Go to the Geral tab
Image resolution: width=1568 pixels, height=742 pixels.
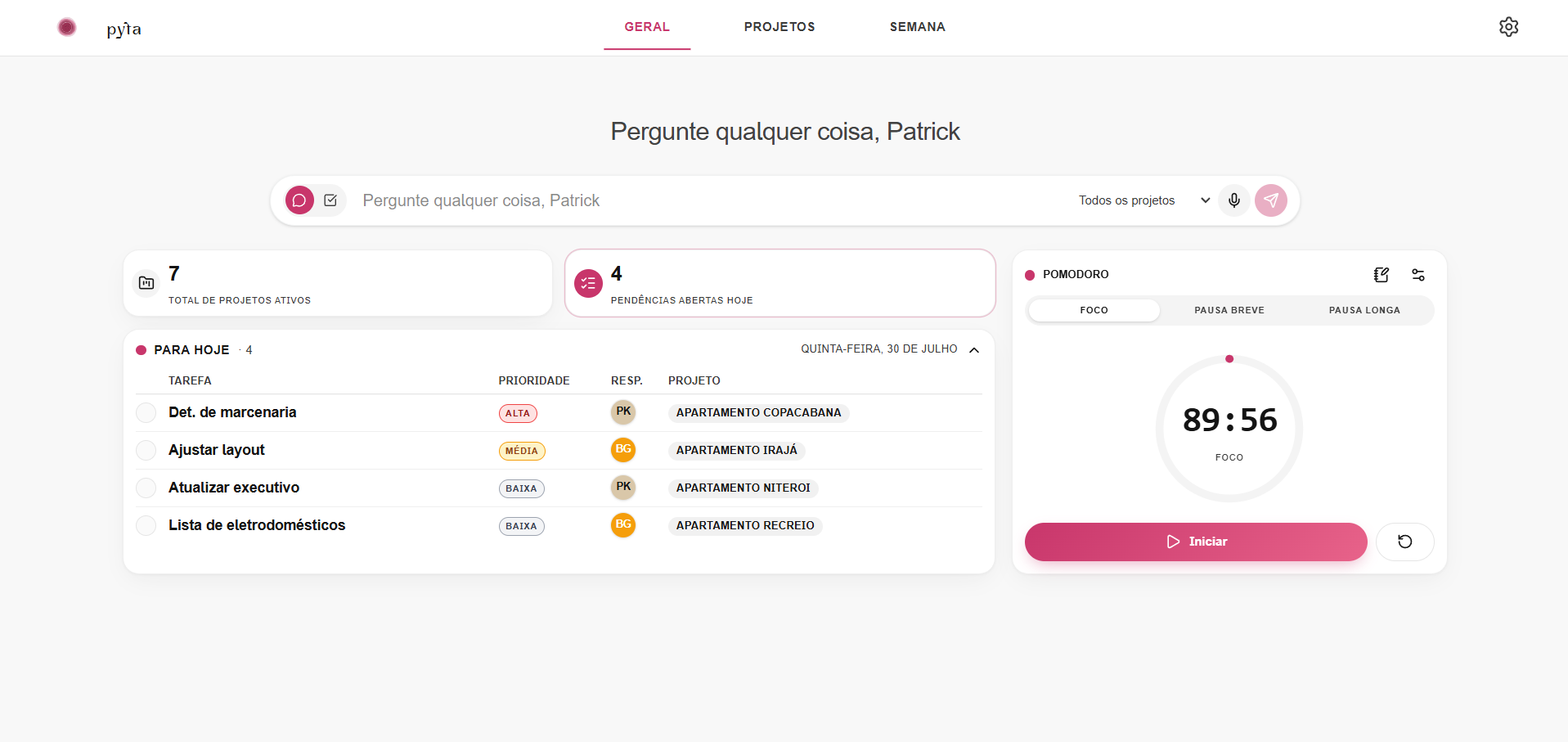point(647,27)
